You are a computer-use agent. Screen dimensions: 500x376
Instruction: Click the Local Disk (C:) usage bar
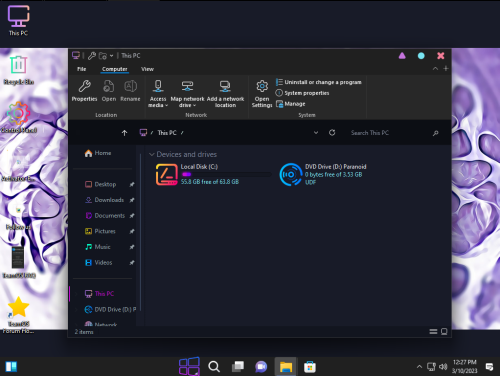[226, 174]
